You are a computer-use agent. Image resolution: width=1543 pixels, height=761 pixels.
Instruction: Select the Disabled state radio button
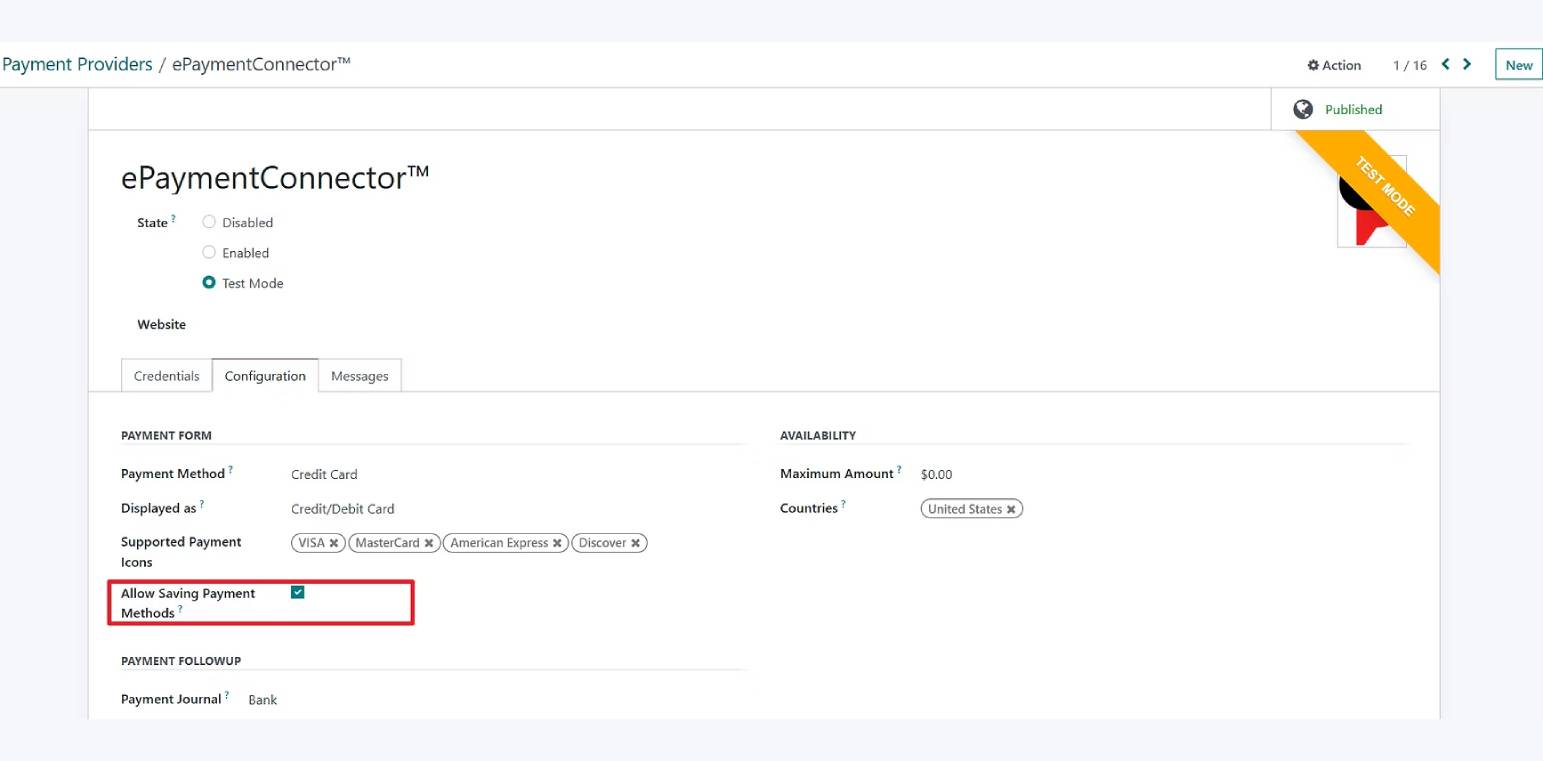pyautogui.click(x=209, y=222)
